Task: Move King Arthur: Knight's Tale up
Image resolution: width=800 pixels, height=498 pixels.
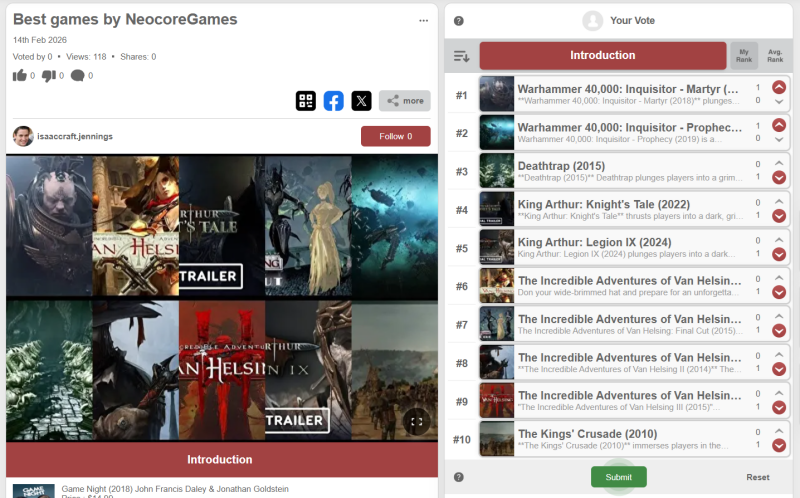Action: [779, 202]
